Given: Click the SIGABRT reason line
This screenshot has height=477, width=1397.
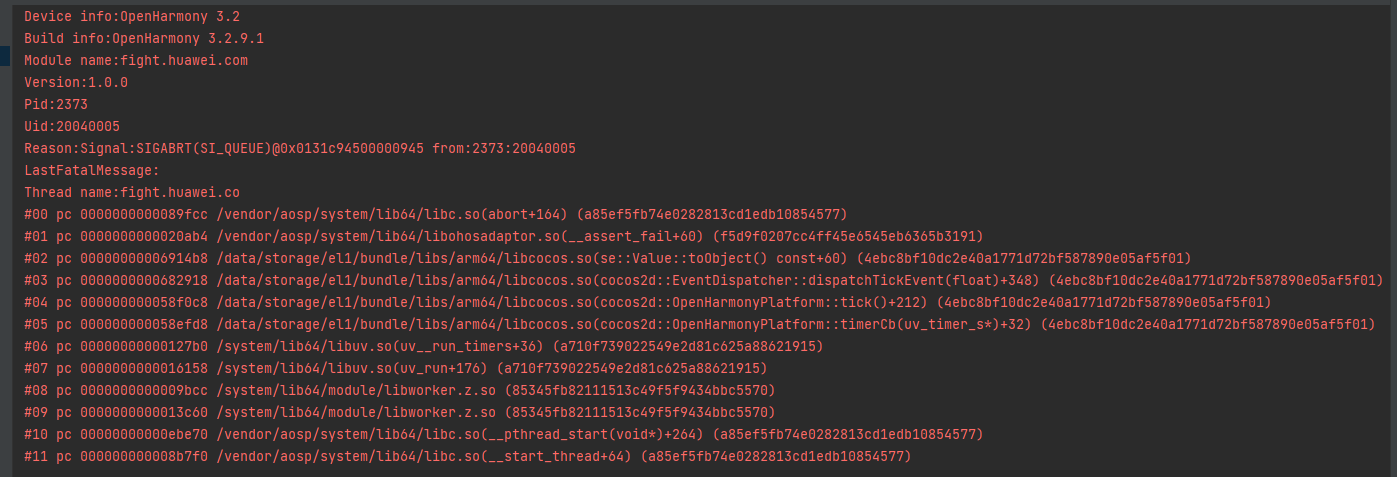Looking at the screenshot, I should point(300,149).
